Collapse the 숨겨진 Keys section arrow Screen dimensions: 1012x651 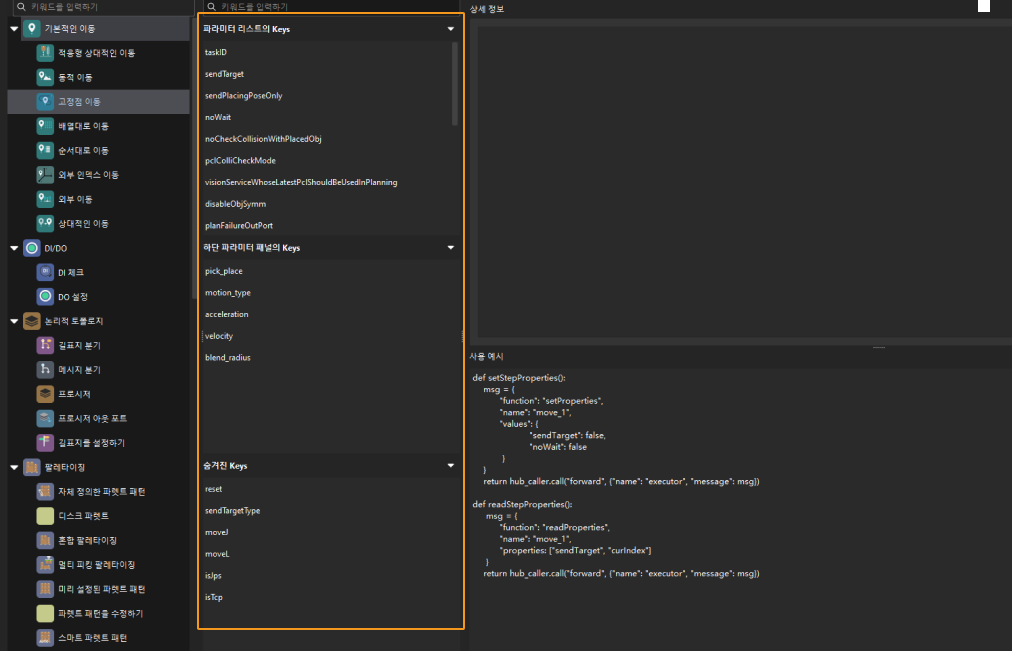click(451, 466)
